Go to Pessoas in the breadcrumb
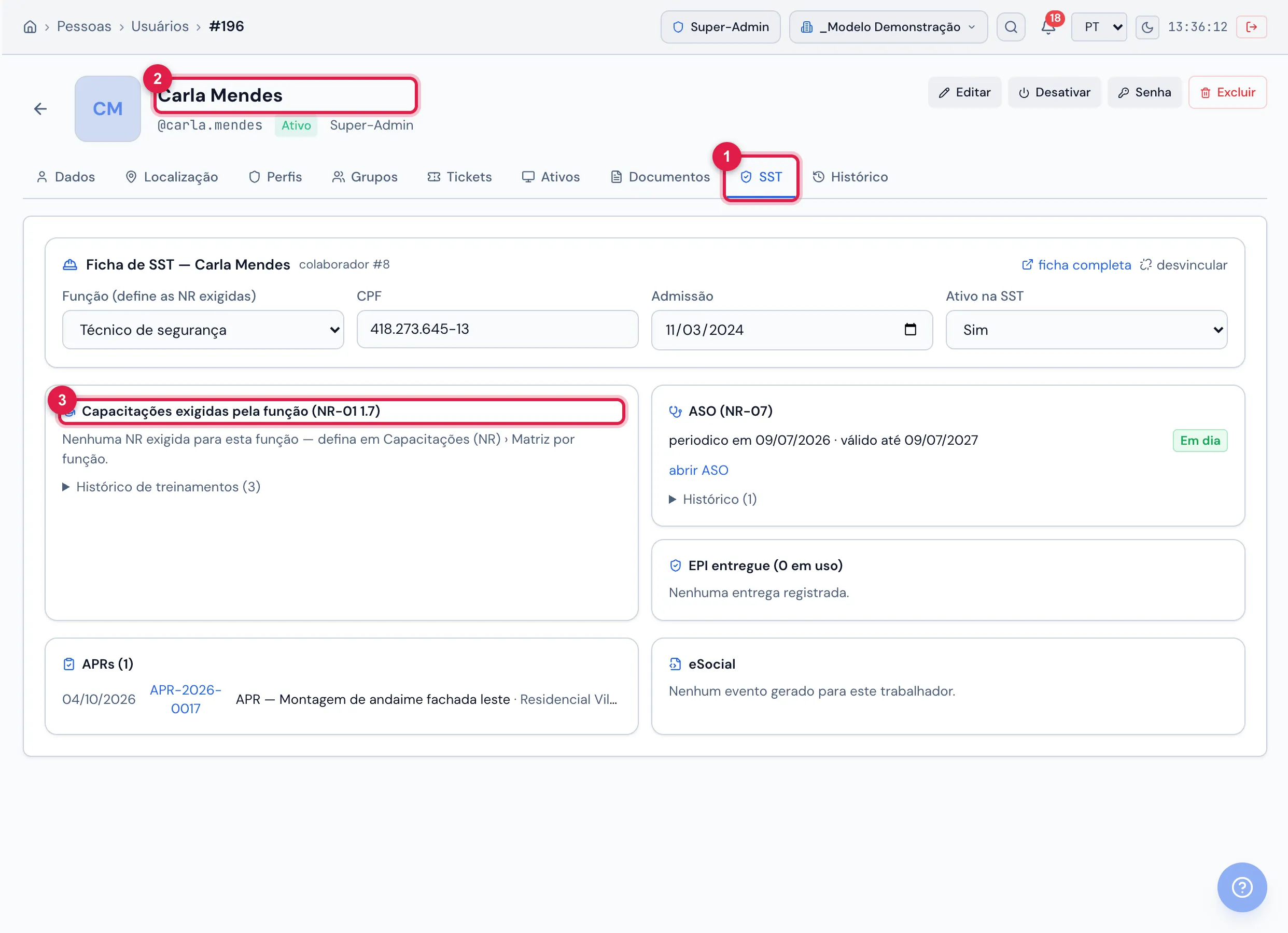 point(84,26)
